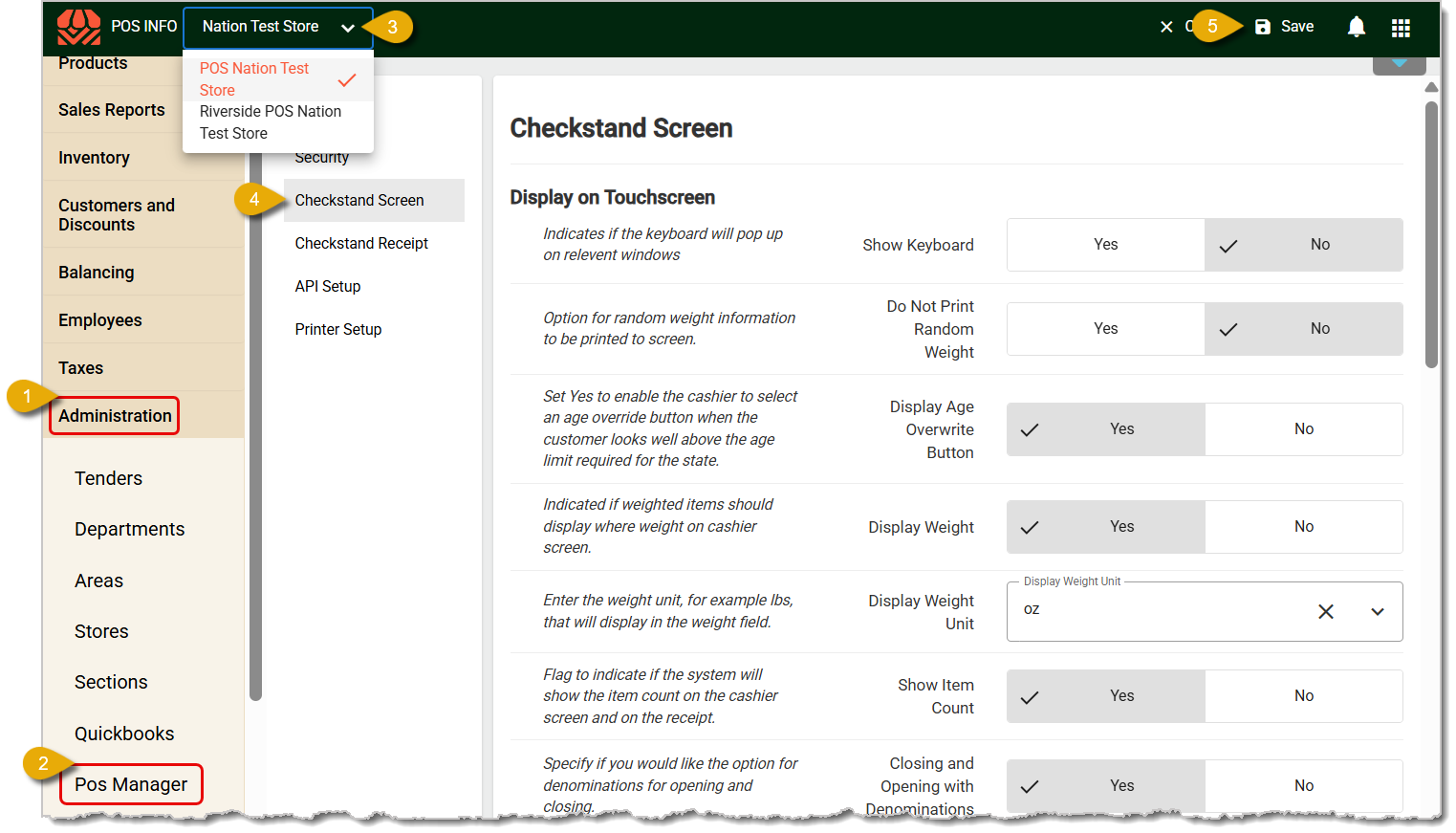
Task: Set Display Weight to Yes
Action: coord(1105,527)
